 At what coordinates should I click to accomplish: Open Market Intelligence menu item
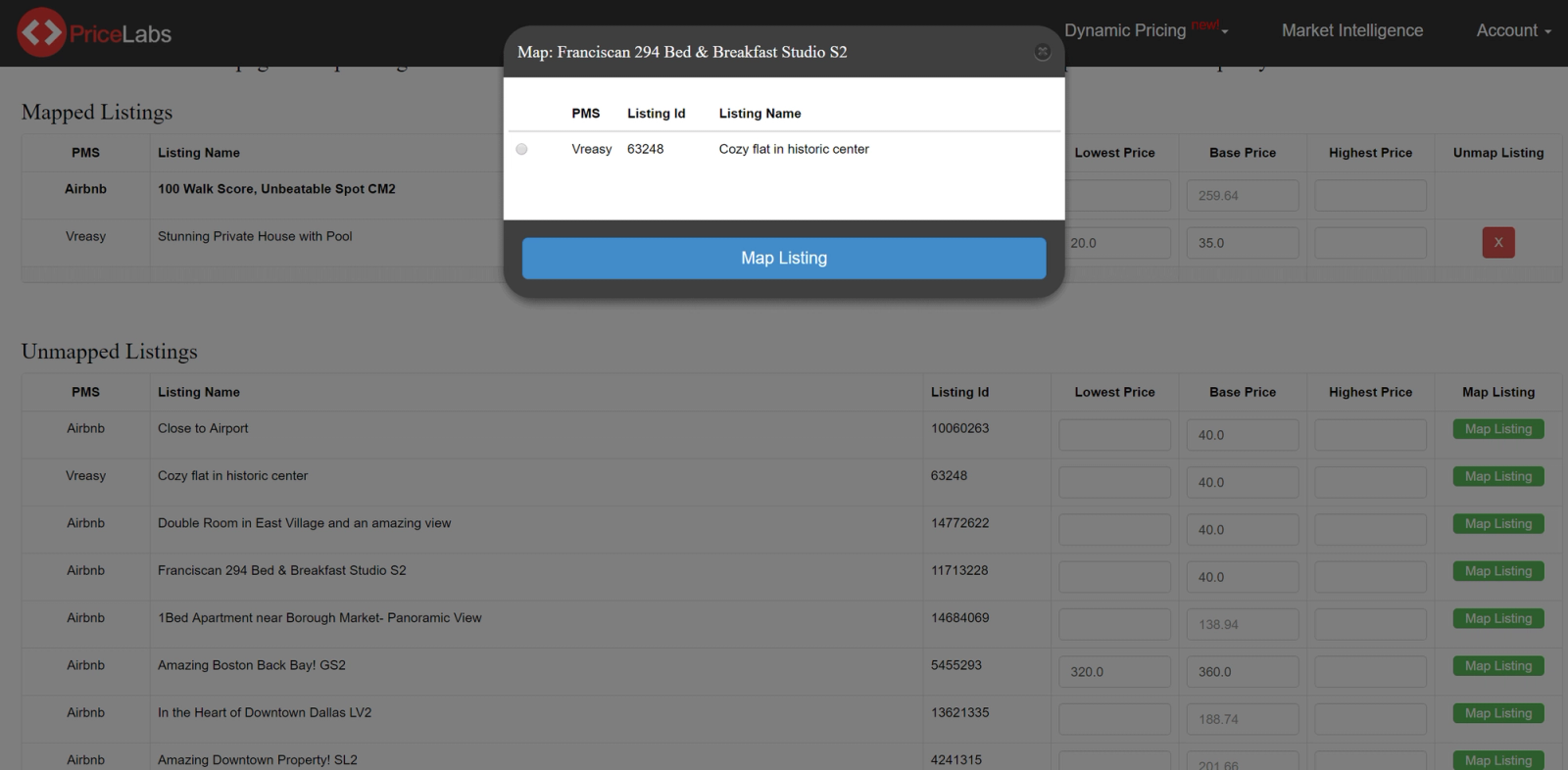pos(1352,30)
